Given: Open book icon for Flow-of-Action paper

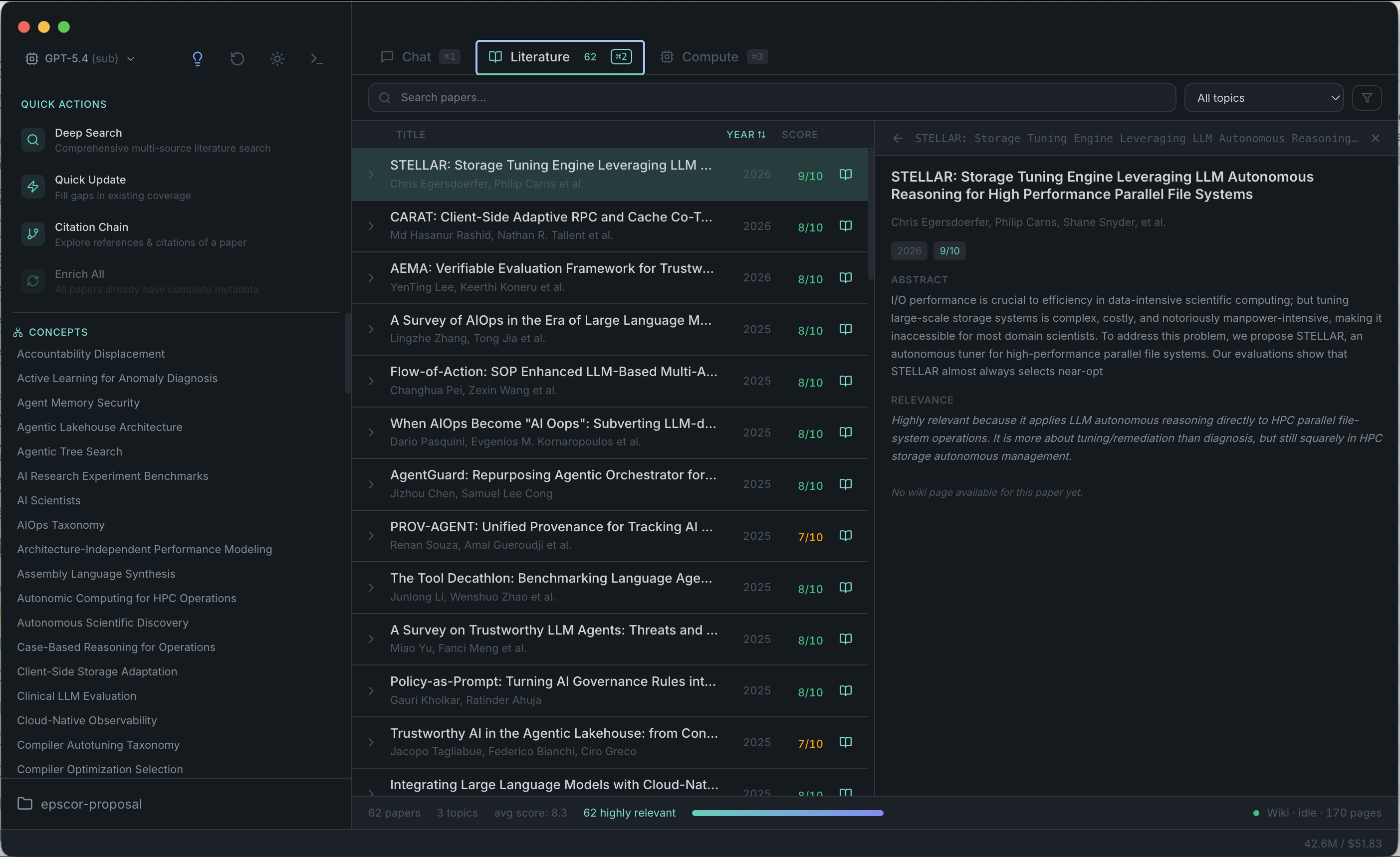Looking at the screenshot, I should pyautogui.click(x=846, y=381).
